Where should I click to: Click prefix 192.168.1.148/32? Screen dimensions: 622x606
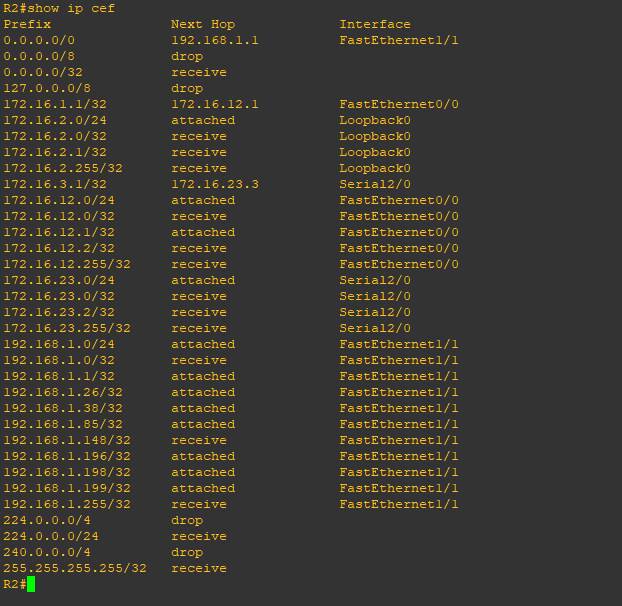coord(67,440)
